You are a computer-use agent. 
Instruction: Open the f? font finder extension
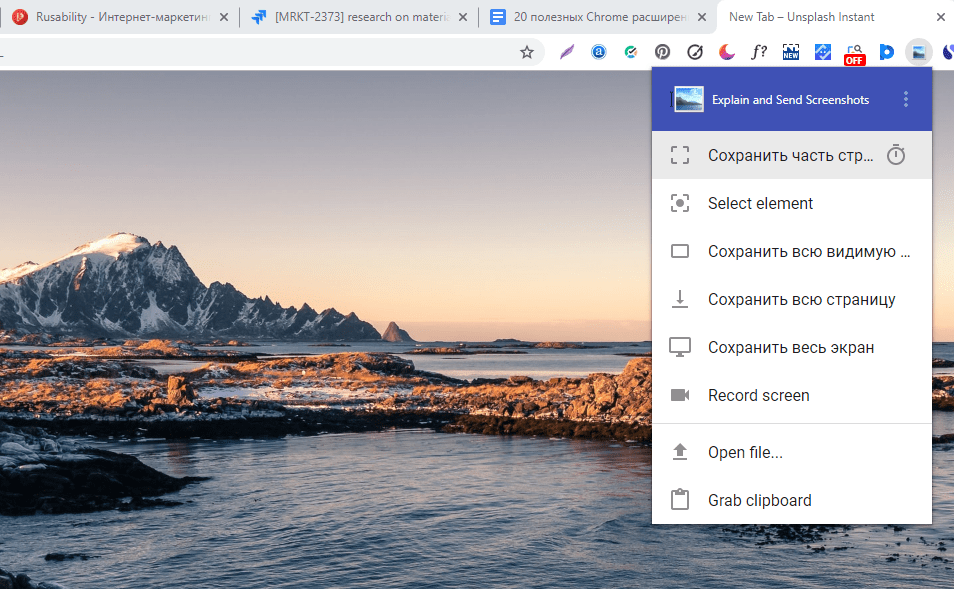pyautogui.click(x=759, y=52)
